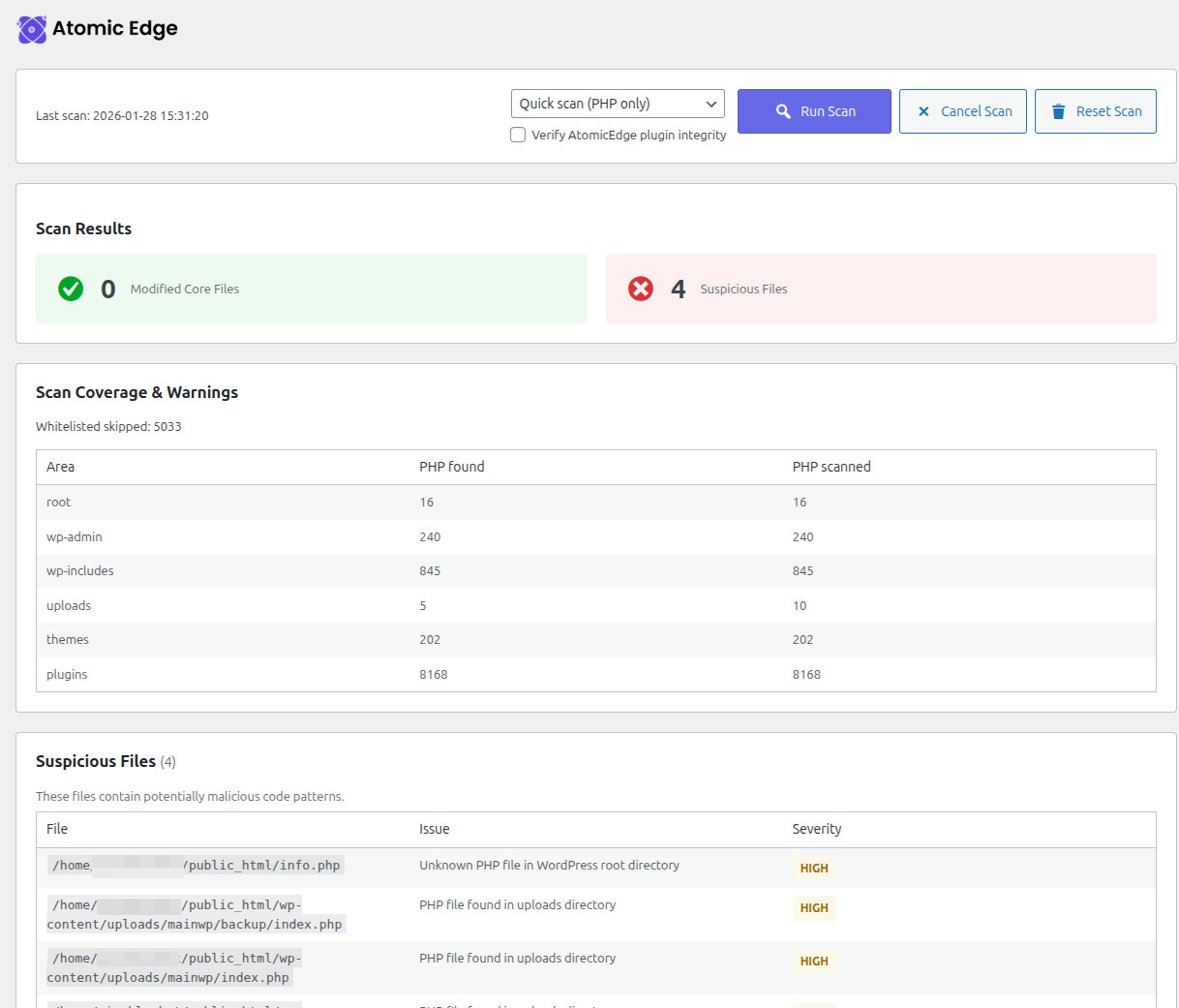
Task: Click the Reset Scan button
Action: 1095,111
